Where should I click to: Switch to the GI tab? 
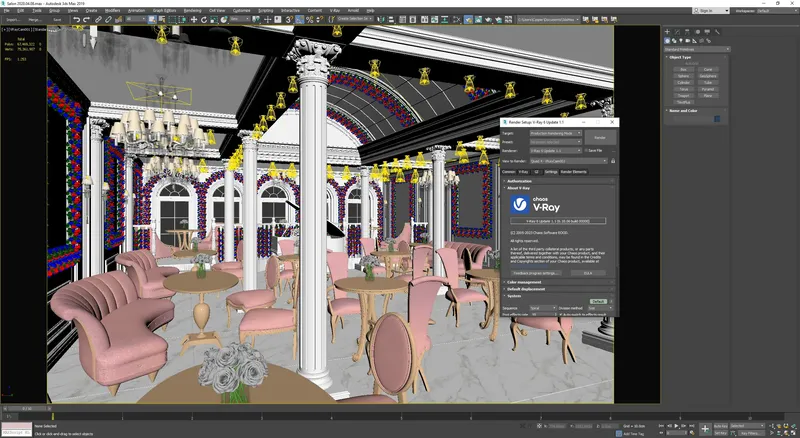pos(536,172)
